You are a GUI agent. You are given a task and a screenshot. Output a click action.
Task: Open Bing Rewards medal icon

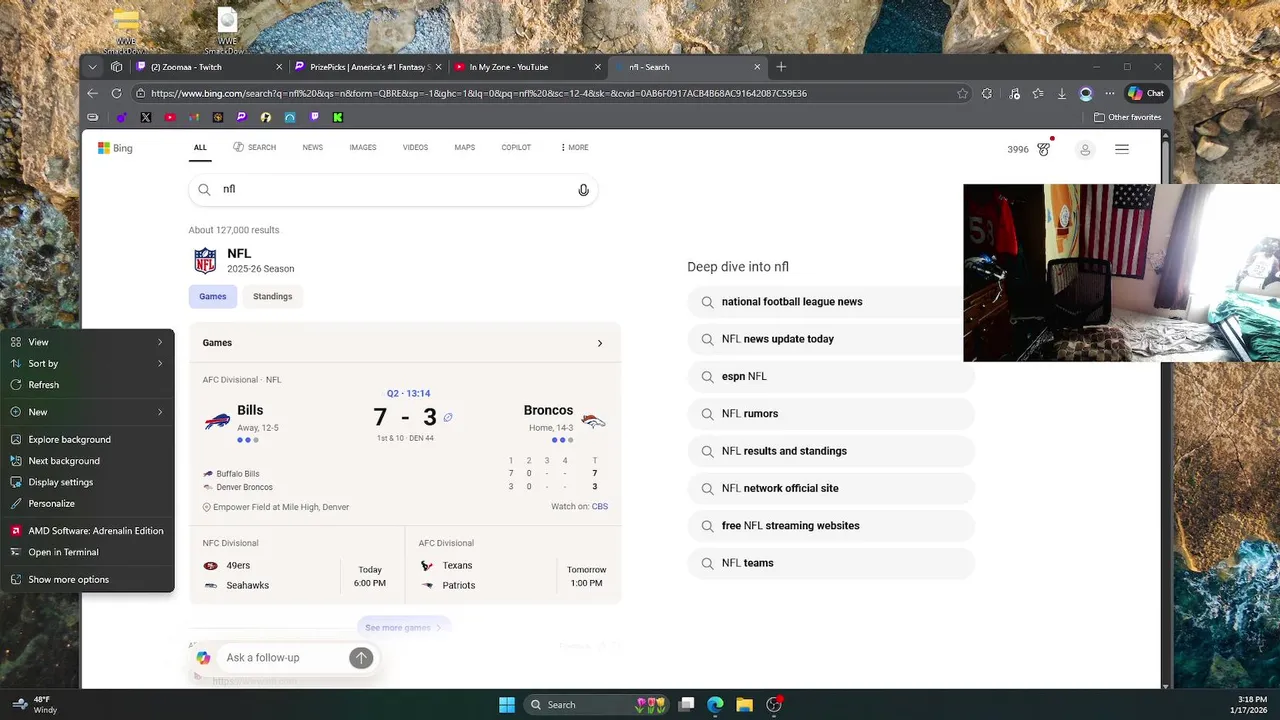[x=1044, y=149]
